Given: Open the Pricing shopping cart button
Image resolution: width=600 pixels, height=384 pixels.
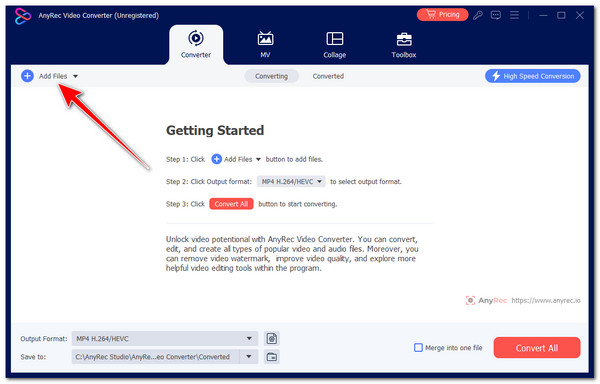Looking at the screenshot, I should coord(442,15).
